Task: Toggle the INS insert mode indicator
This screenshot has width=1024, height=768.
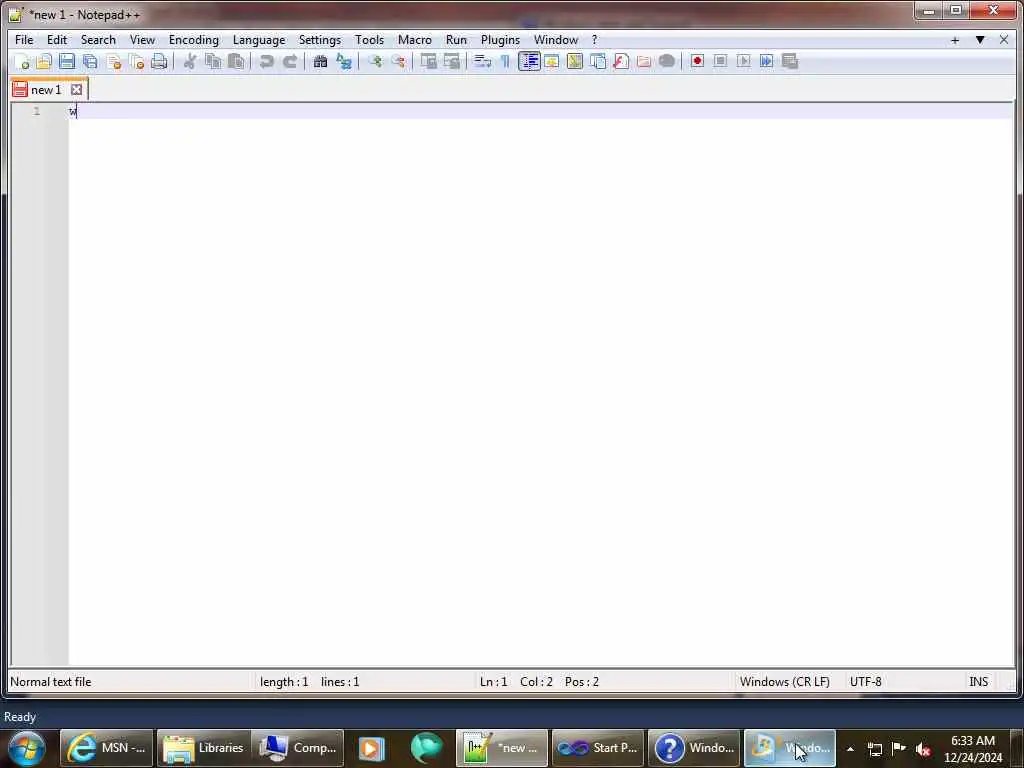Action: pos(978,682)
